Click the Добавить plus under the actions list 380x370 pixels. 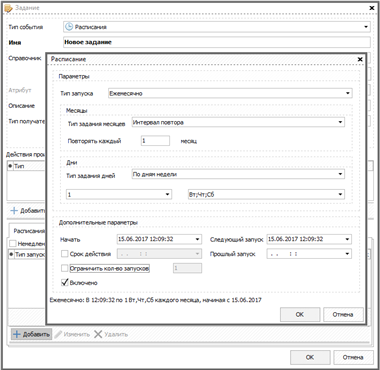28,211
